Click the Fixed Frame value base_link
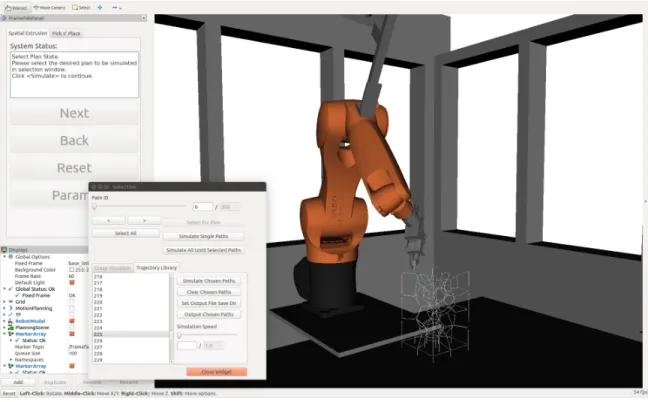The height and width of the screenshot is (402, 648). [x=79, y=263]
